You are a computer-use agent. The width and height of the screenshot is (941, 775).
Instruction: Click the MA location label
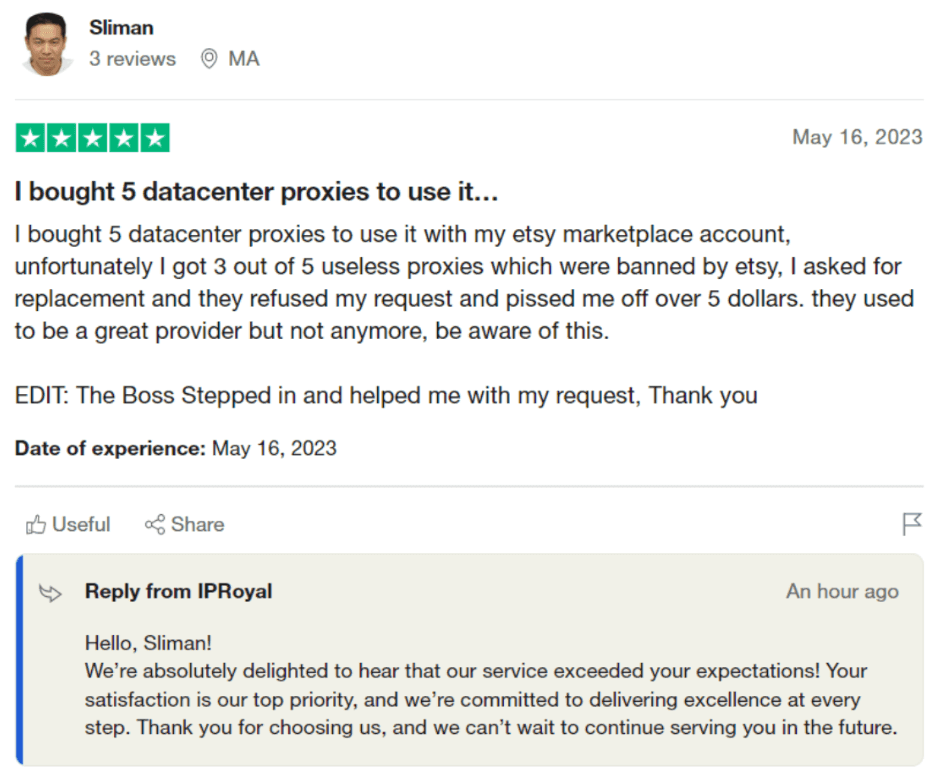pyautogui.click(x=244, y=59)
